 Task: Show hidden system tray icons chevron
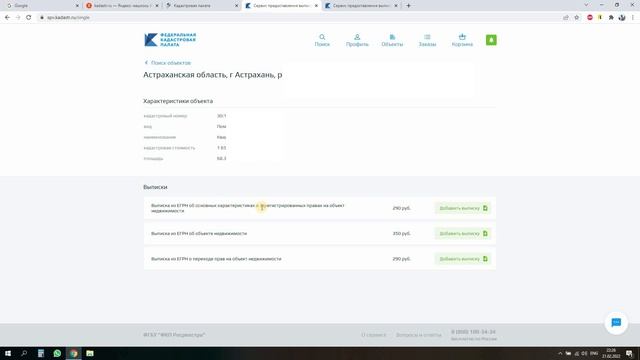(x=560, y=353)
